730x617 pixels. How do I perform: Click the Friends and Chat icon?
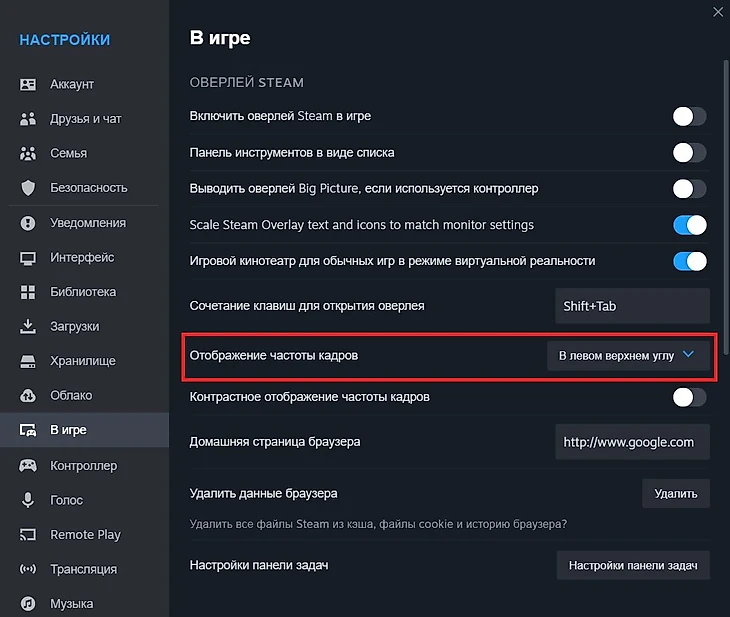pyautogui.click(x=28, y=119)
